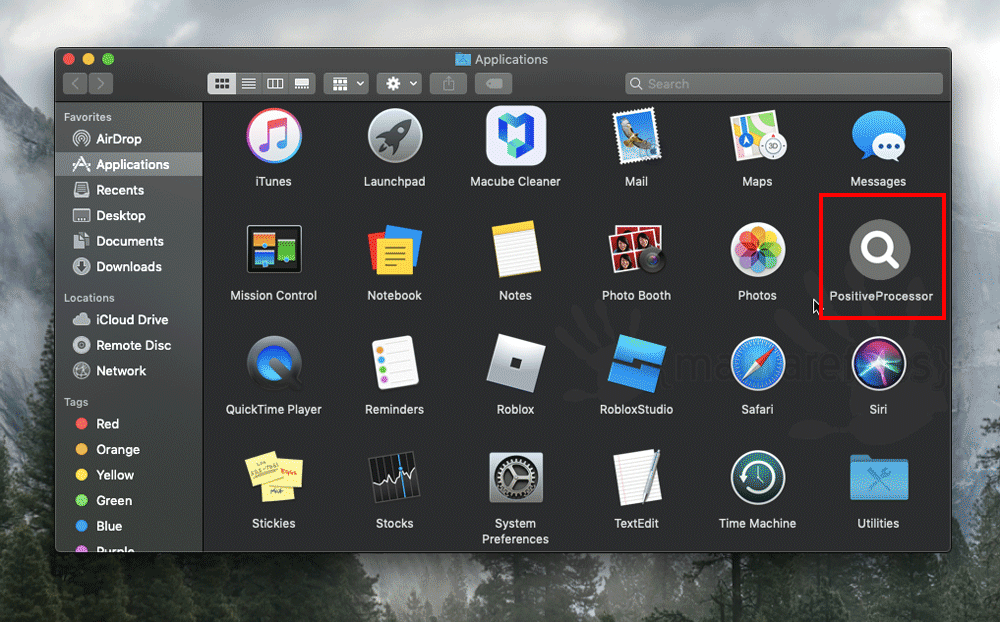
Task: Open Downloads in the sidebar
Action: click(x=129, y=266)
